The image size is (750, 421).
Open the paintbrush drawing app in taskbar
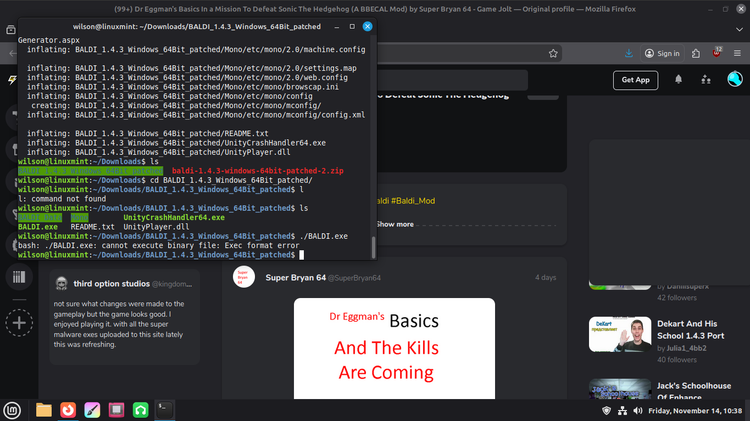(92, 410)
